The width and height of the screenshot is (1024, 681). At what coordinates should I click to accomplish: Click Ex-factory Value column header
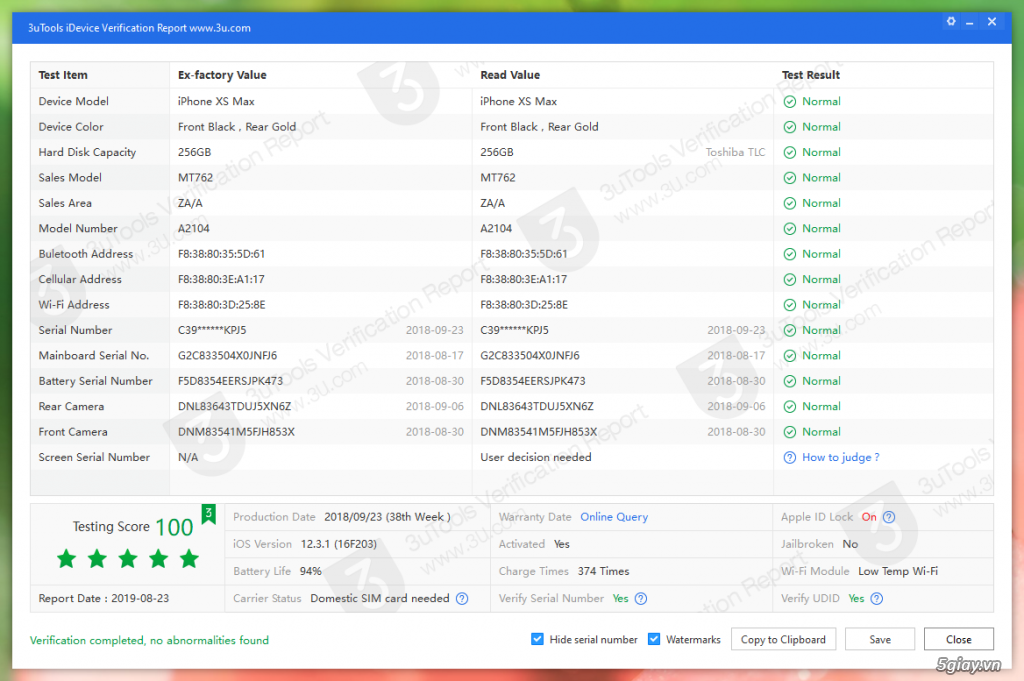coord(222,75)
